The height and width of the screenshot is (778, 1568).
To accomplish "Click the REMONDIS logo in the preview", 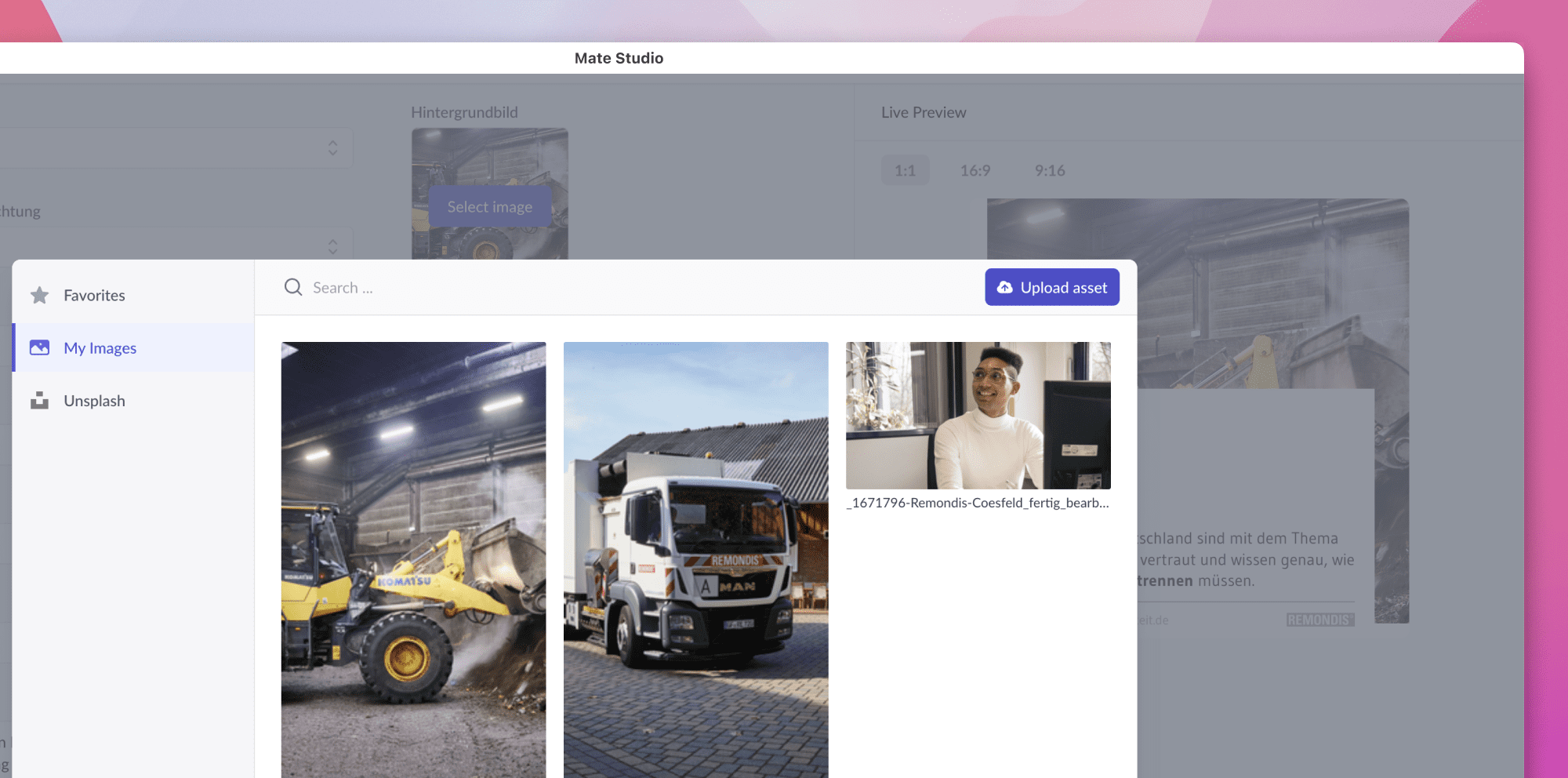I will [x=1320, y=620].
